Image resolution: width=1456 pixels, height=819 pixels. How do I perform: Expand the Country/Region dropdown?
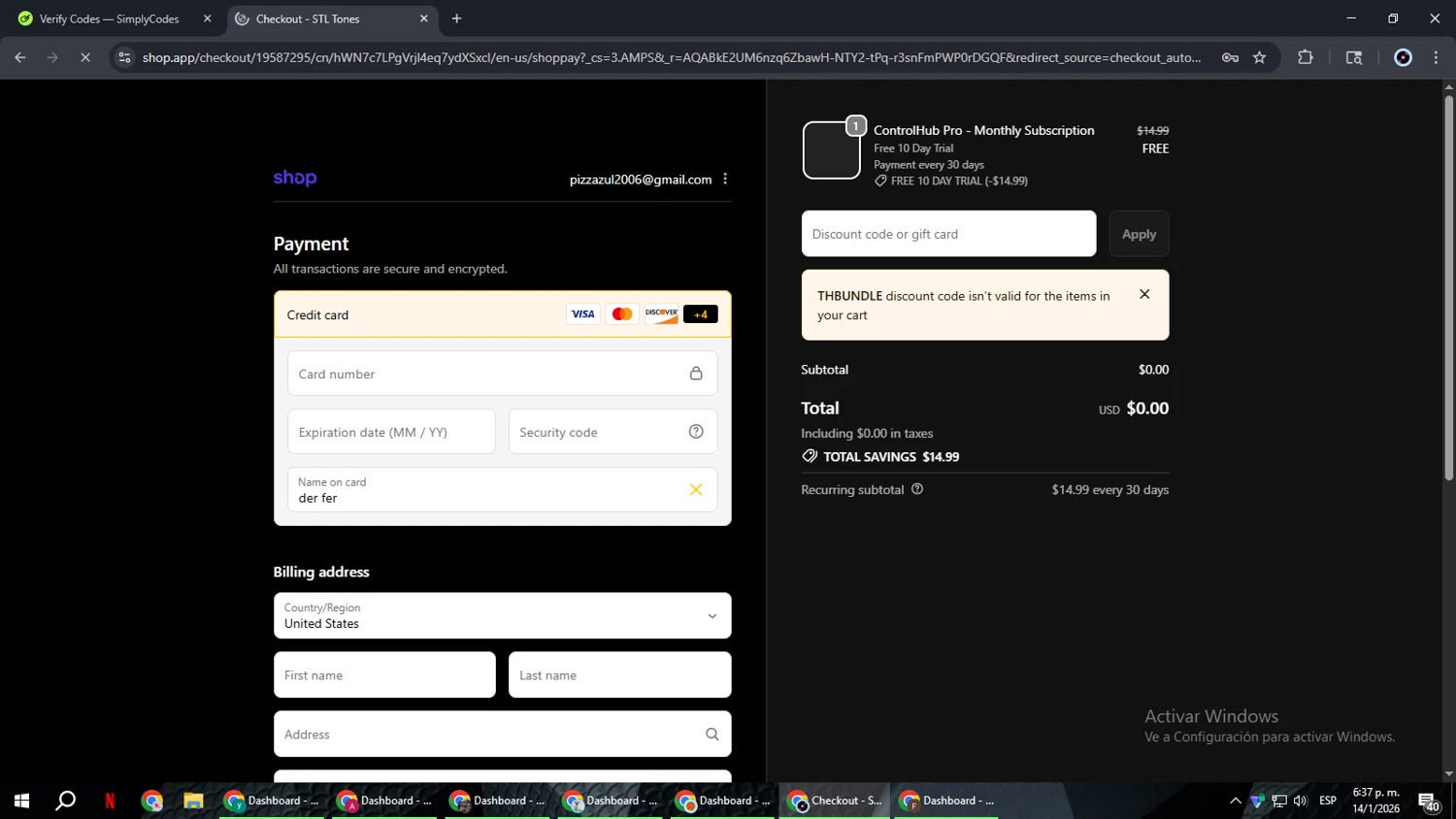[x=503, y=615]
